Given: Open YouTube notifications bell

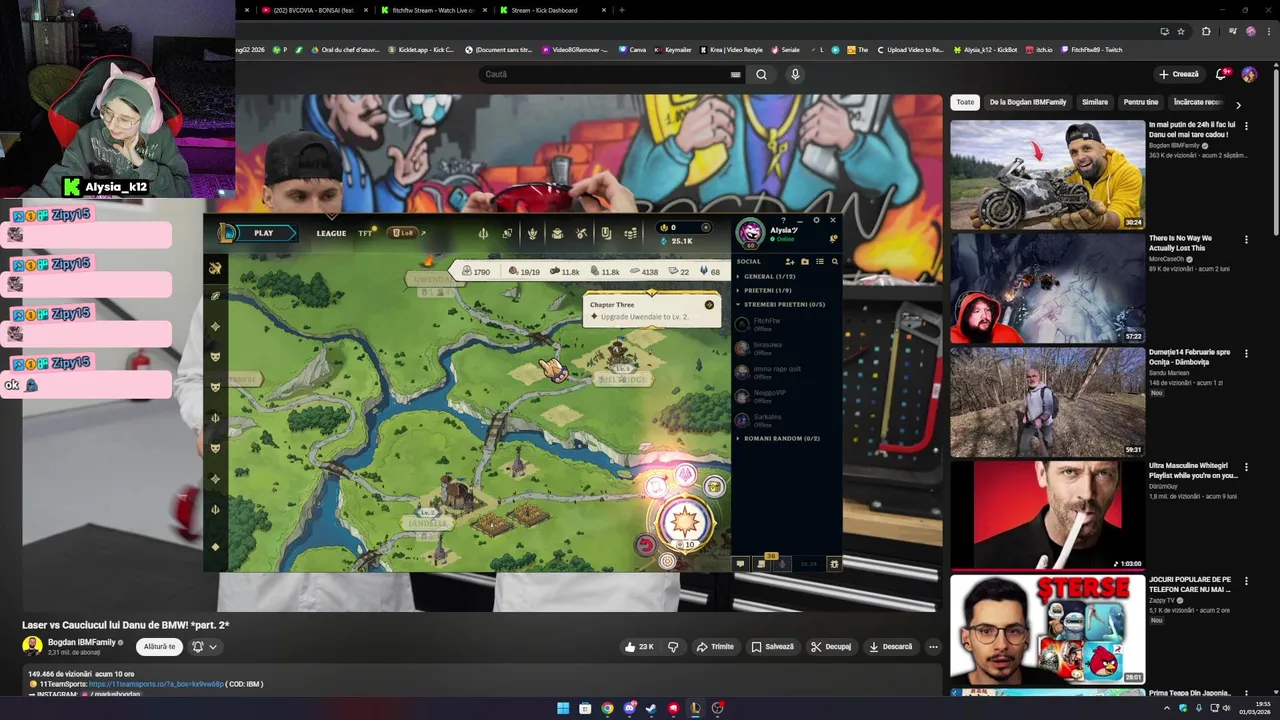Looking at the screenshot, I should pos(1221,74).
